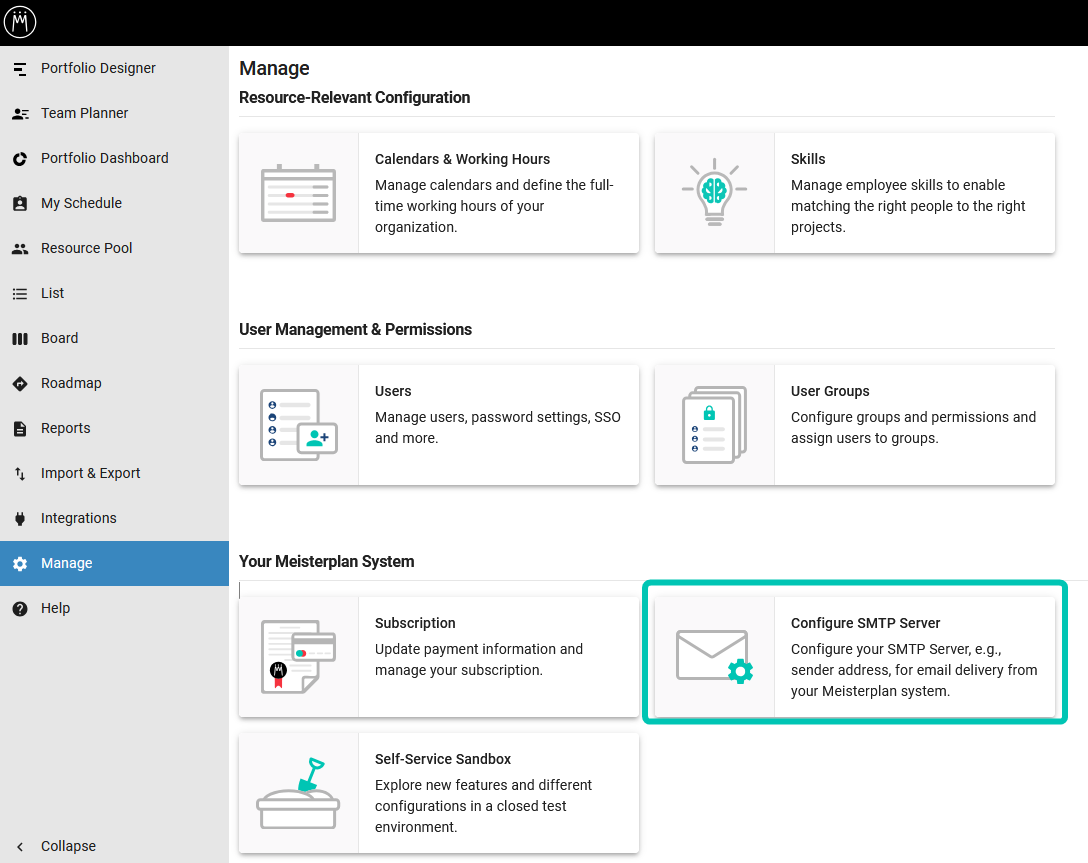Screen dimensions: 1088x863
Task: Open Portfolio Designer from the sidebar
Action: coord(98,68)
